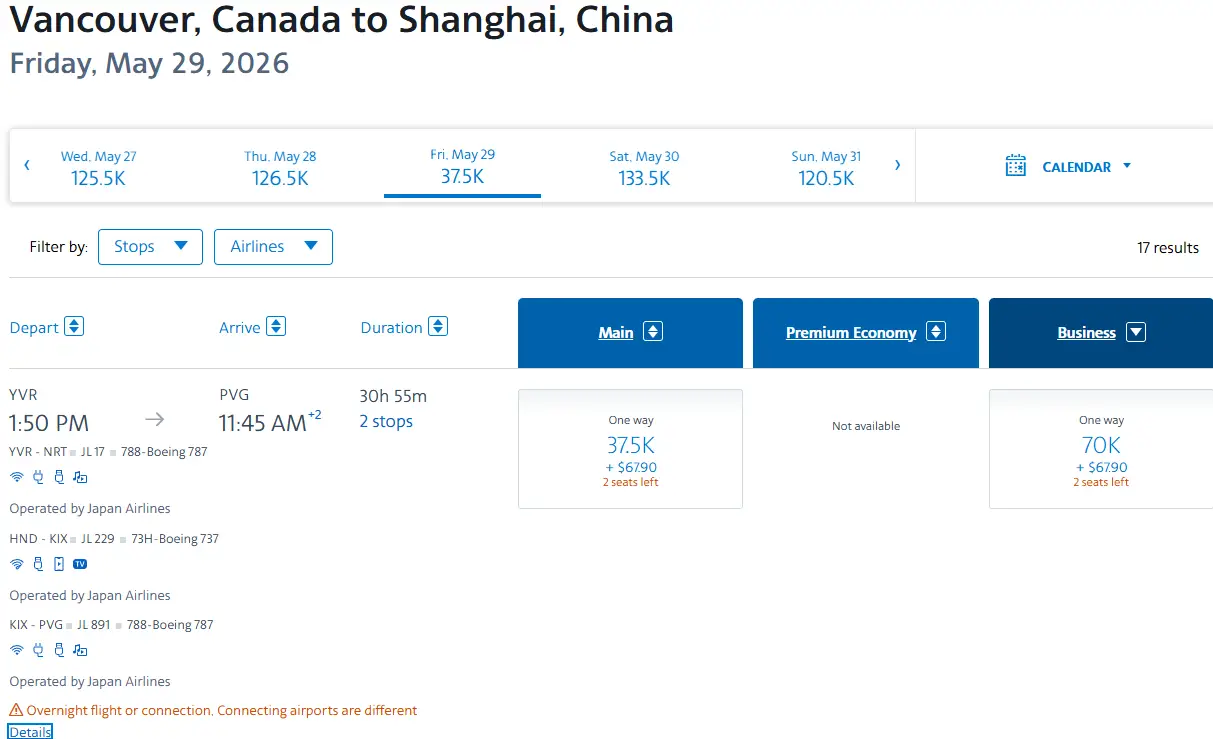The image size is (1213, 739).
Task: Go to previous dates with left arrow
Action: tap(27, 165)
